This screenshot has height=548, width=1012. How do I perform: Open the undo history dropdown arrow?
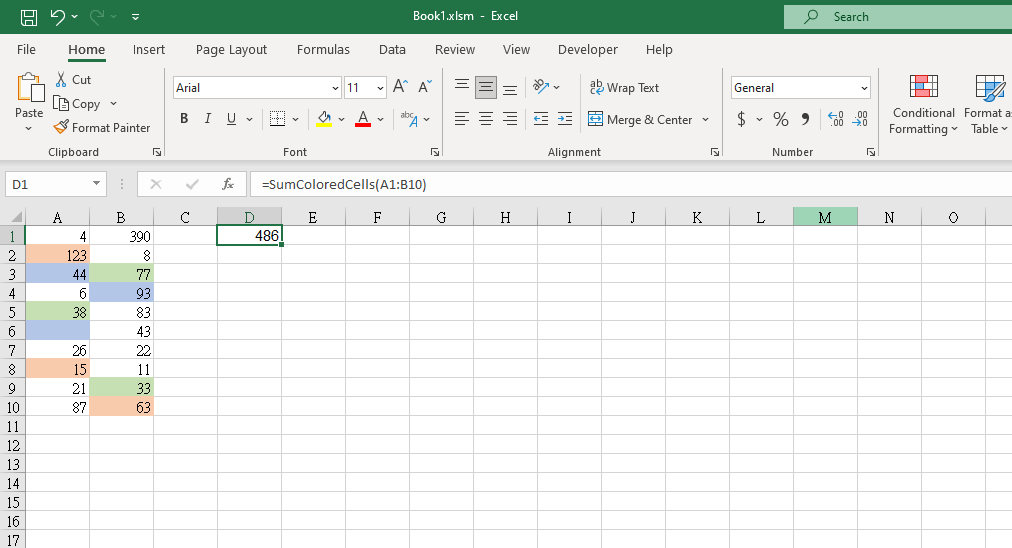tap(75, 17)
